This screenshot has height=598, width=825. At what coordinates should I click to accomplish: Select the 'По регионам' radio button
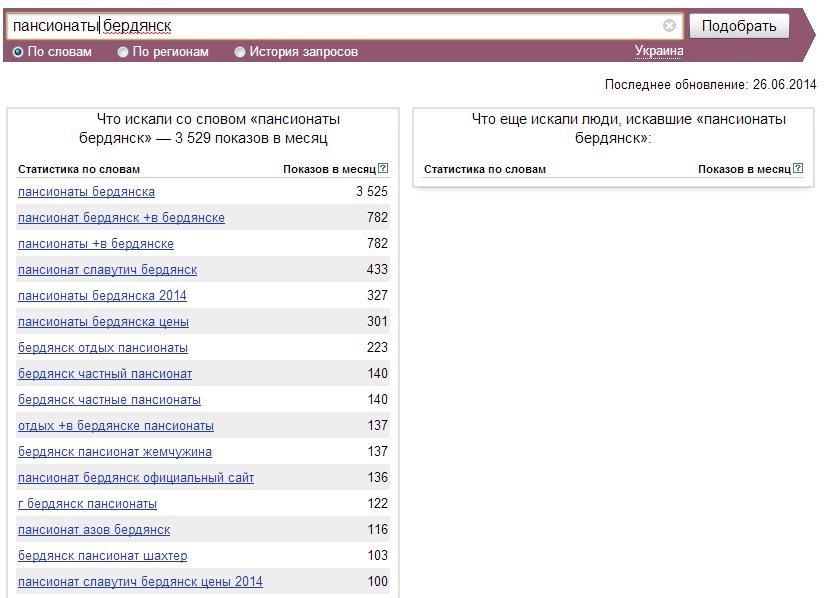coord(123,52)
